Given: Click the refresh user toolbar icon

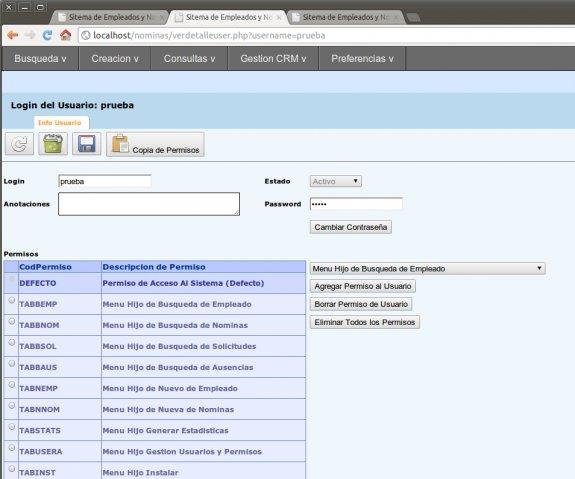Looking at the screenshot, I should point(19,144).
